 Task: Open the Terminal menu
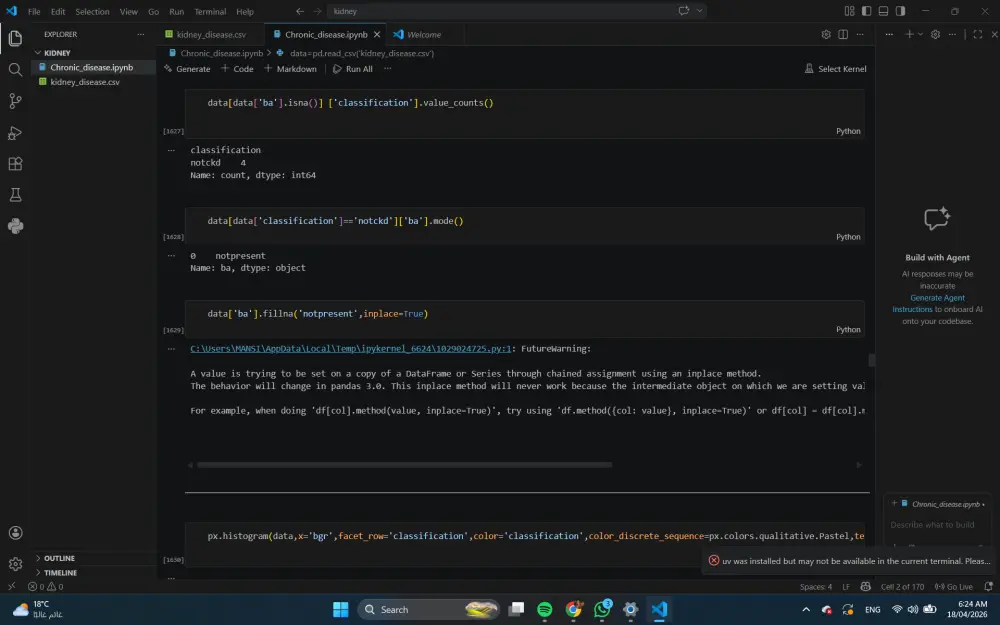click(210, 12)
